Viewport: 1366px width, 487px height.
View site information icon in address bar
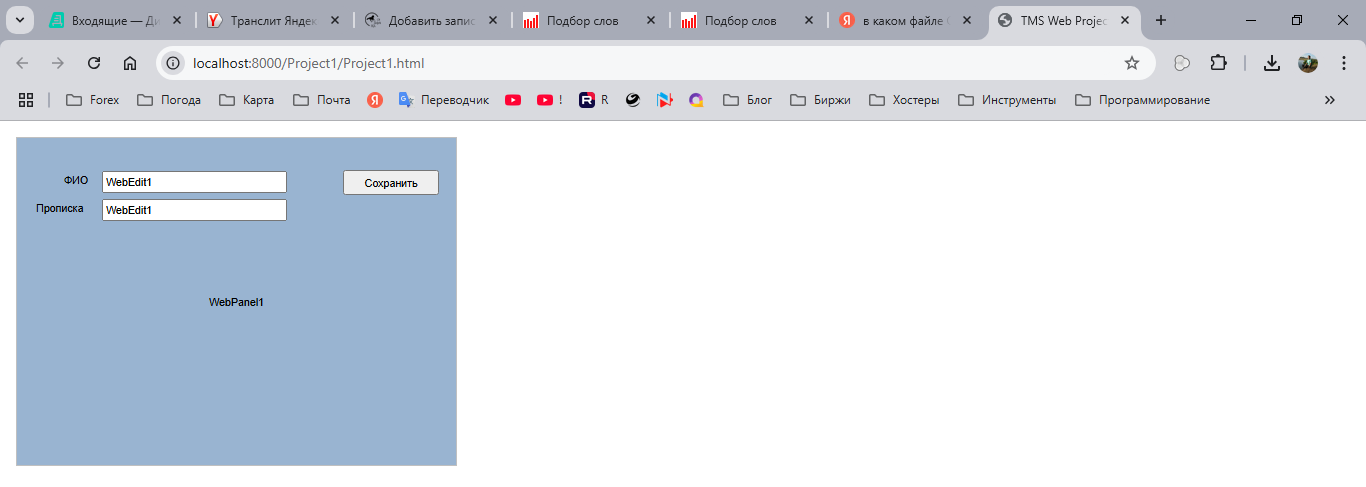click(x=173, y=63)
